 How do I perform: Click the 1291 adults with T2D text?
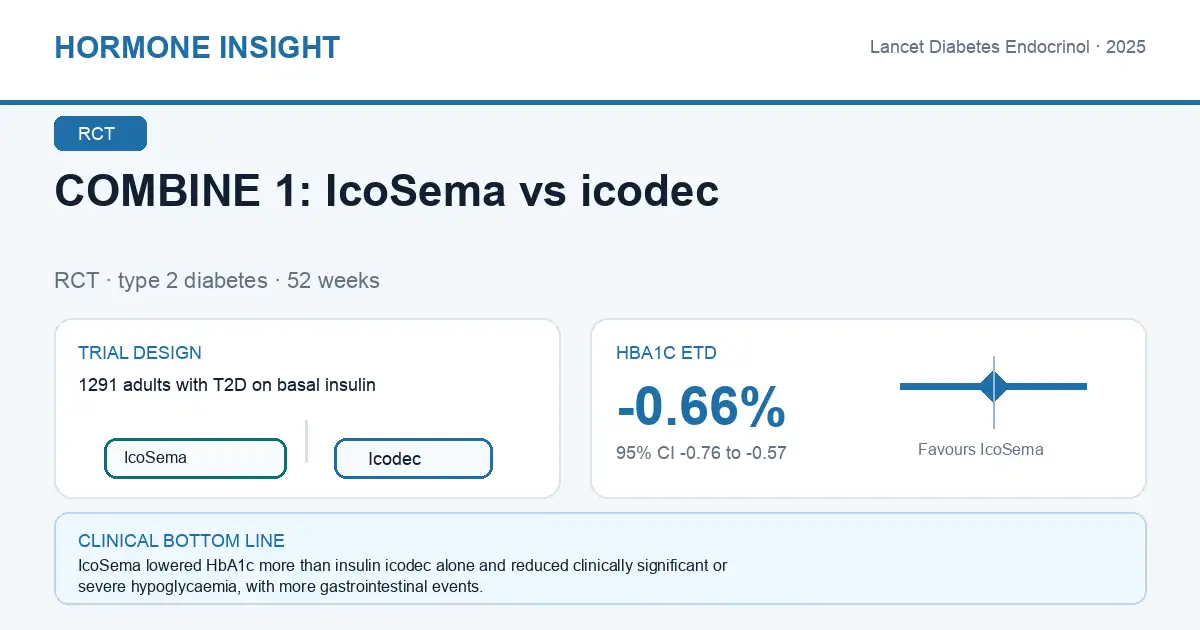(227, 384)
